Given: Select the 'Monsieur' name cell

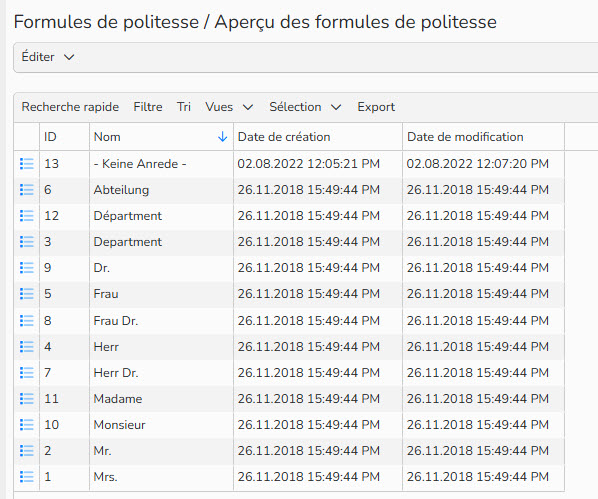Looking at the screenshot, I should coord(161,425).
